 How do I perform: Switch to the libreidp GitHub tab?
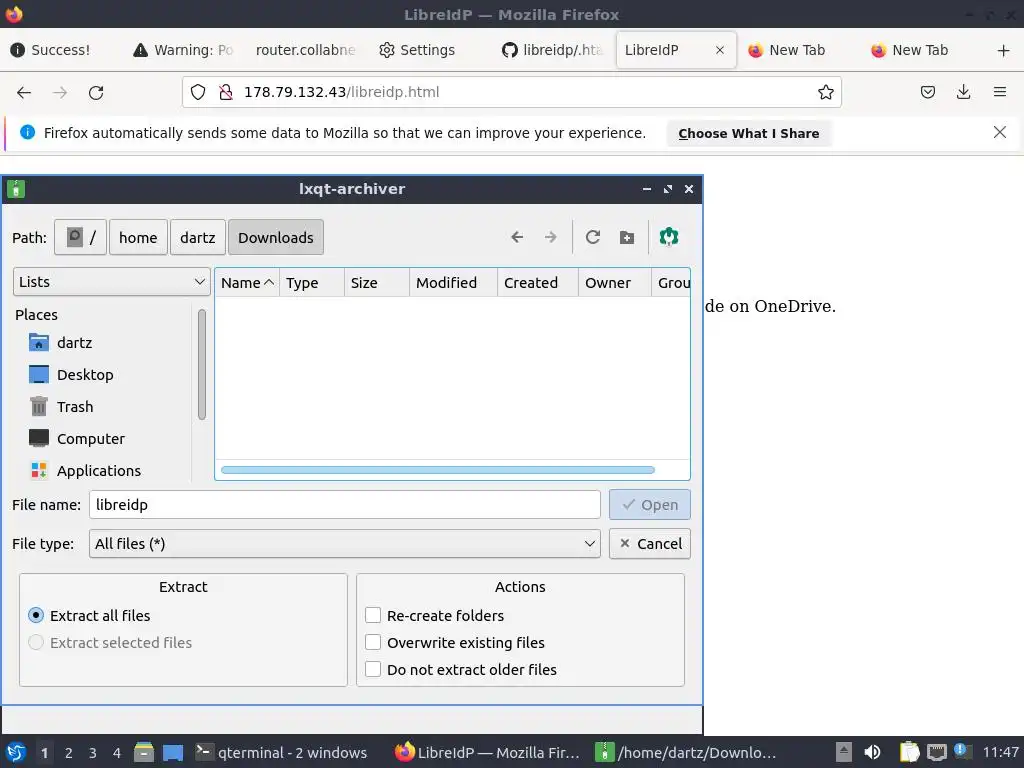point(552,50)
